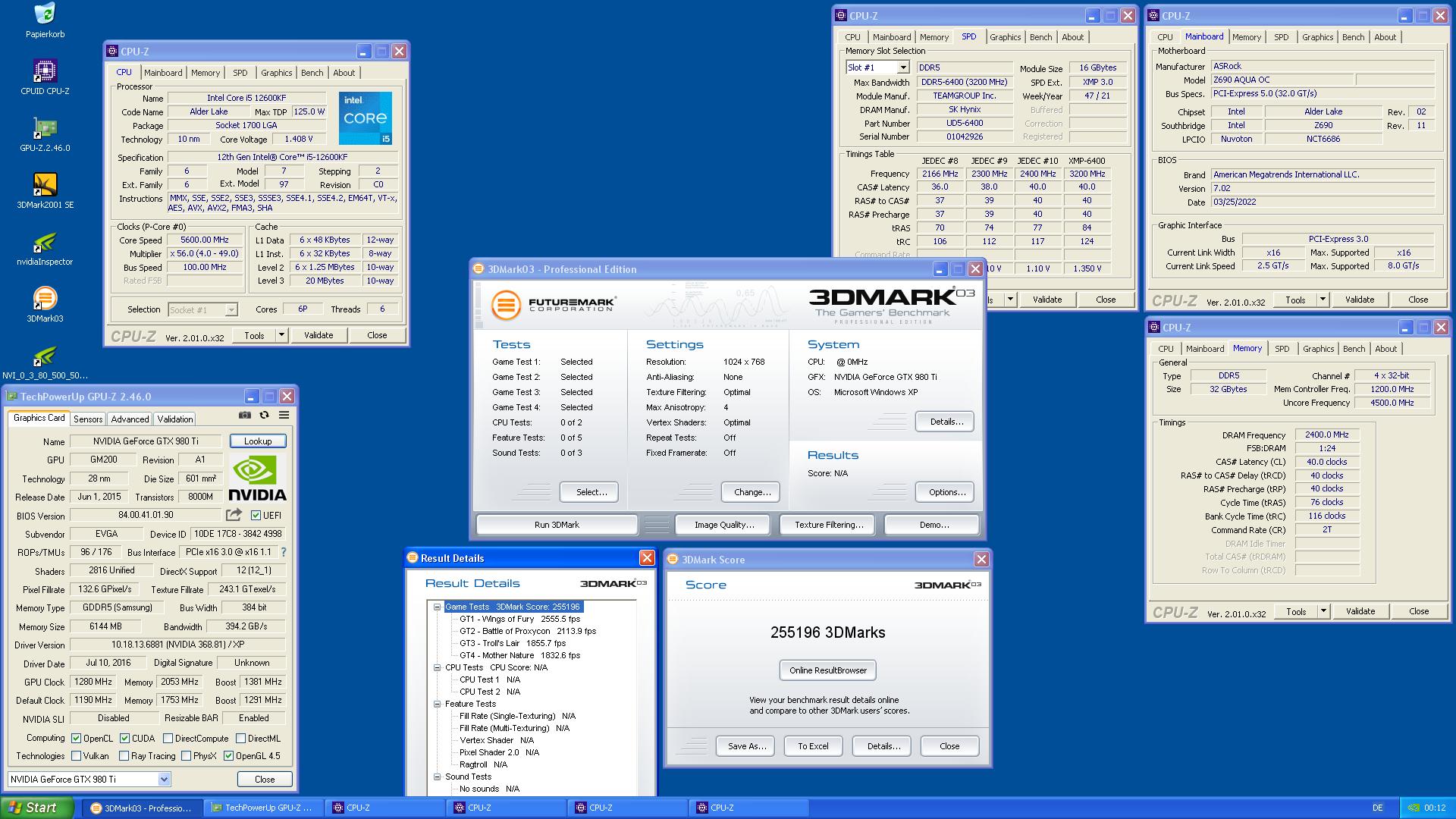Toggle OpenGL 4.5 checkbox in GPU-Z
The height and width of the screenshot is (819, 1456).
pos(228,756)
